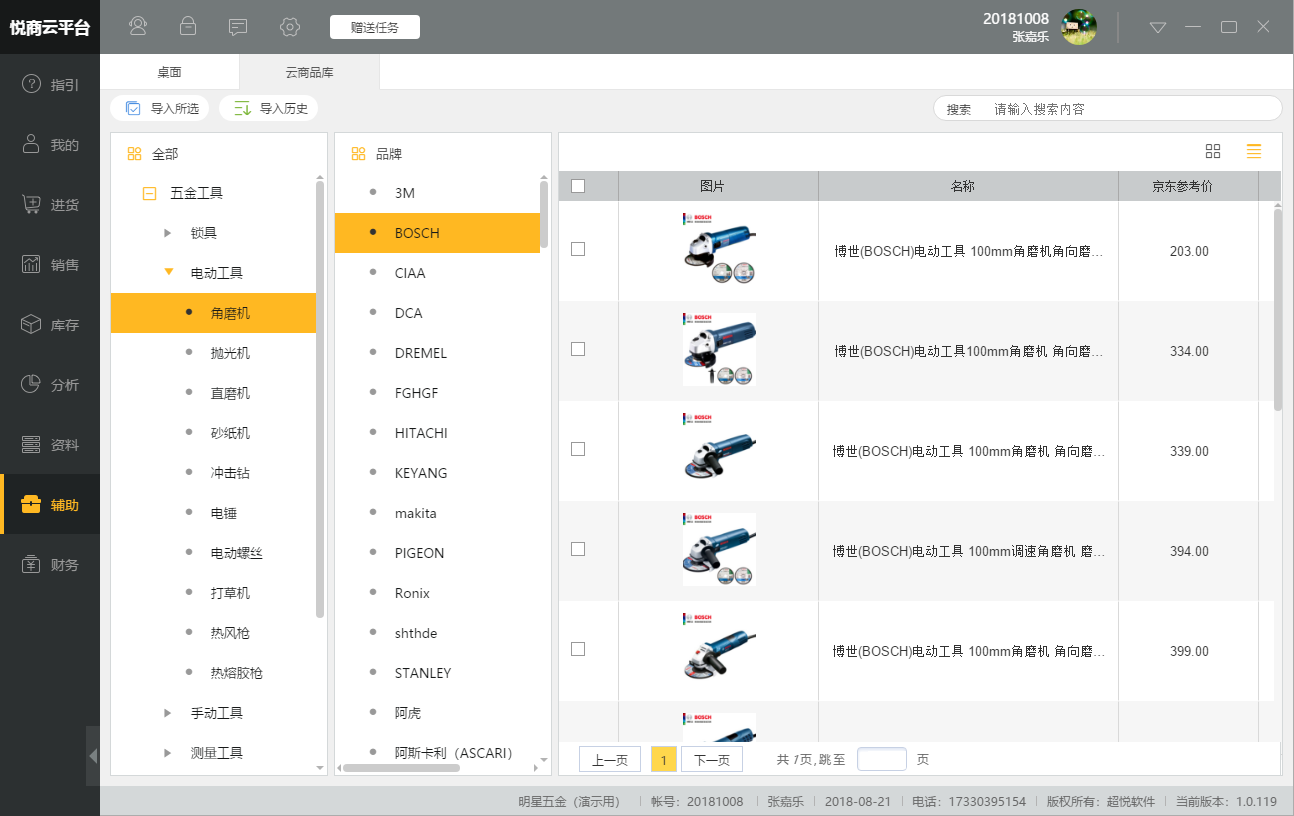This screenshot has height=816, width=1294.
Task: Select the 冲击钻 category
Action: [213, 473]
